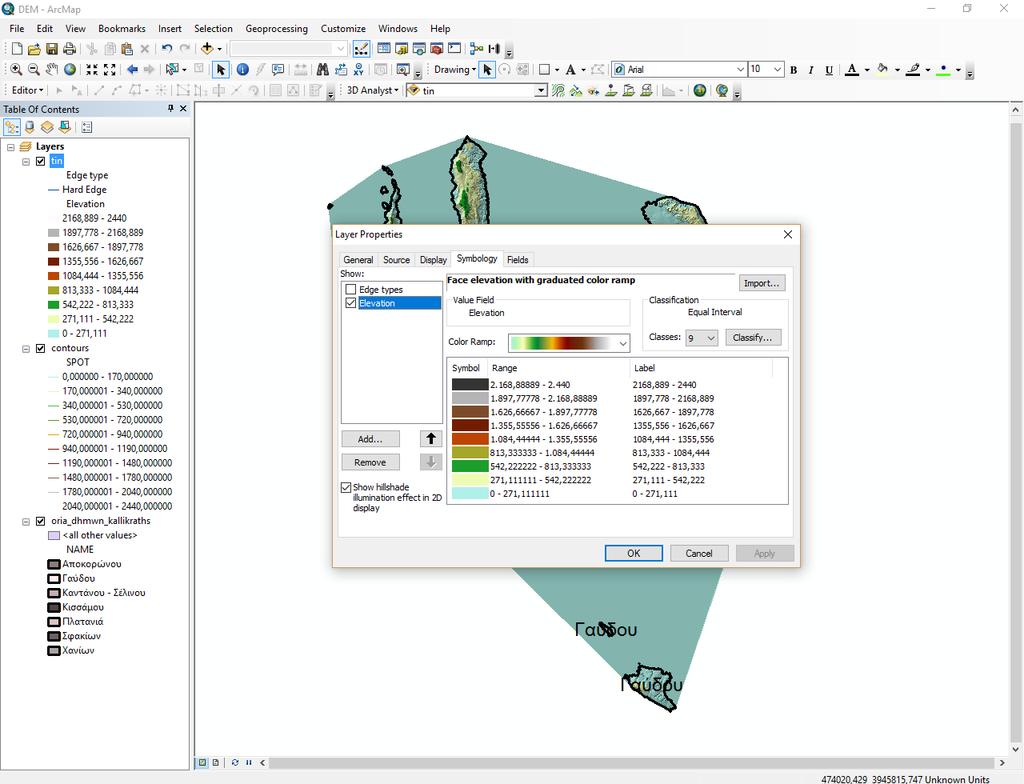This screenshot has width=1024, height=784.
Task: Select the 2.168,88889 - 2.440 symbol swatch
Action: 470,385
